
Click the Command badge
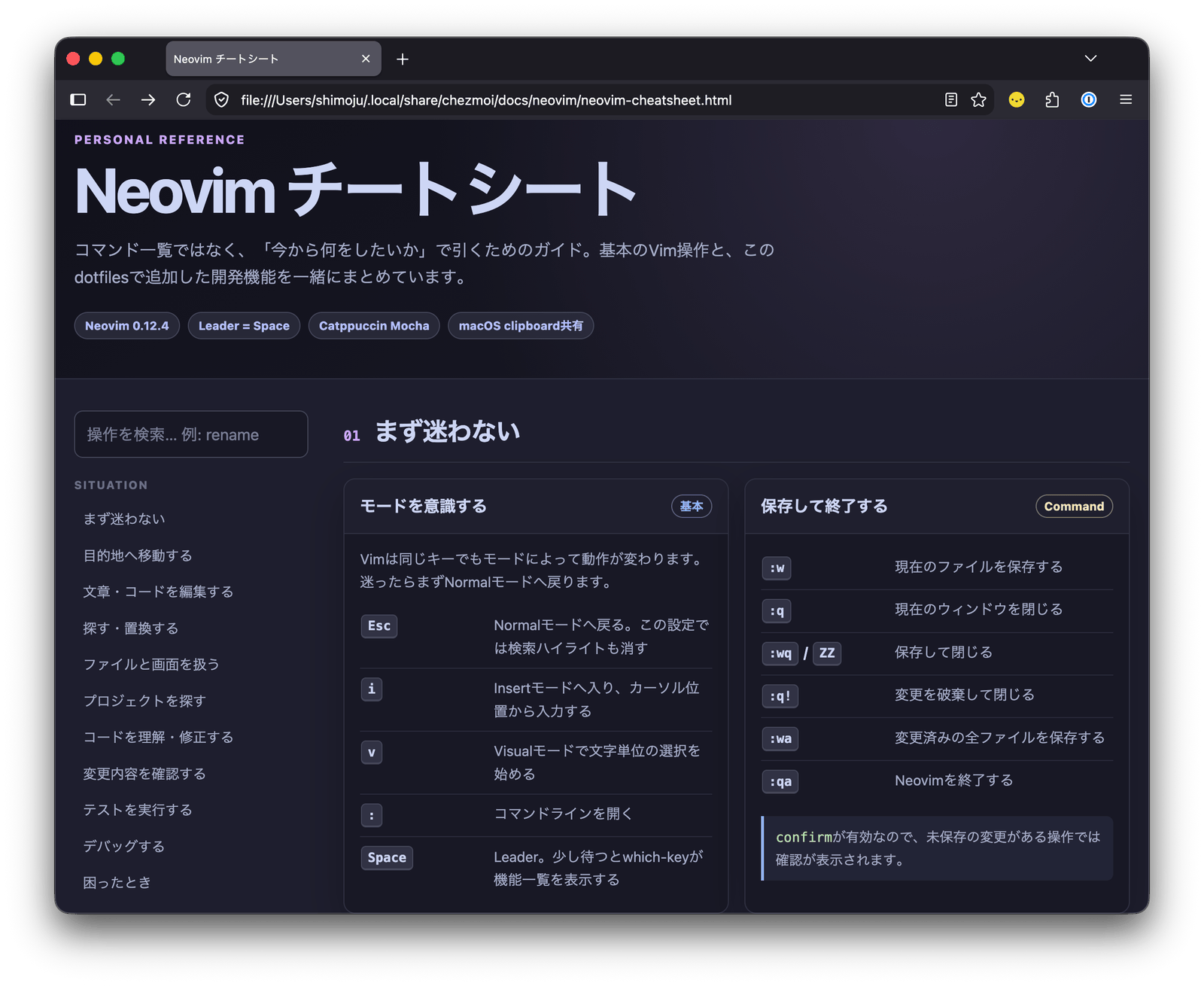1074,507
